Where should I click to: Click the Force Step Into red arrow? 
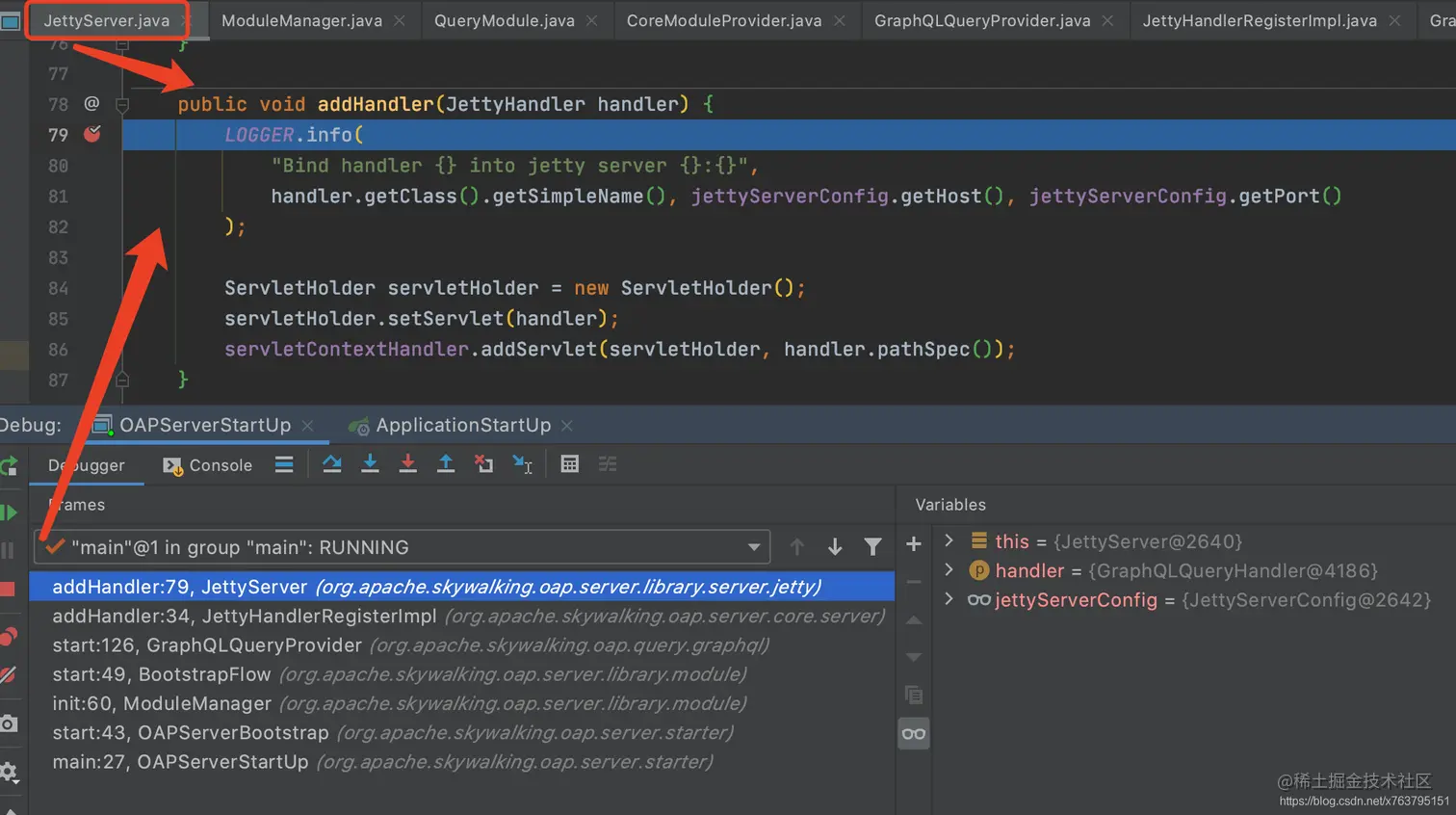[x=408, y=464]
